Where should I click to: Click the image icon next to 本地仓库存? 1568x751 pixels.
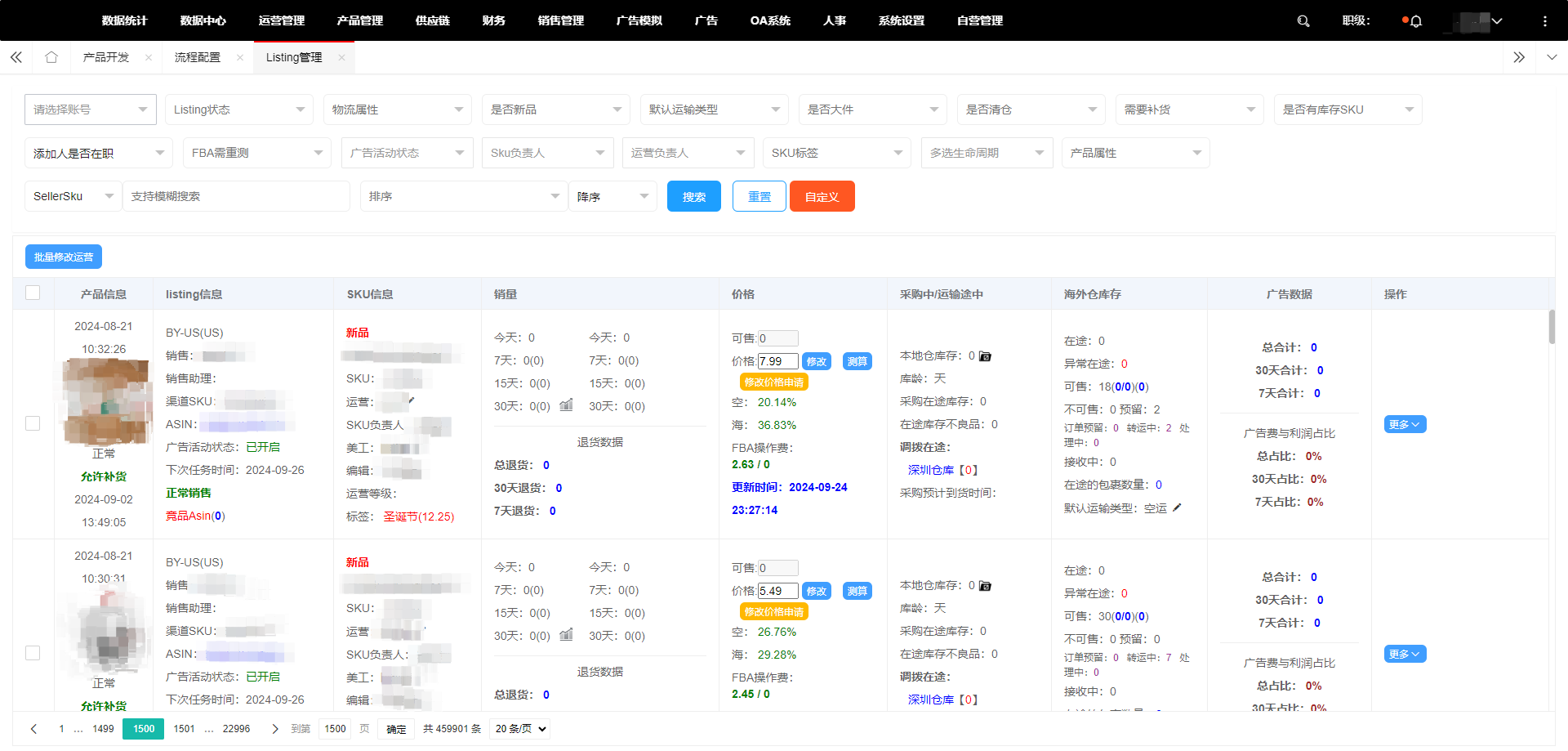point(985,355)
